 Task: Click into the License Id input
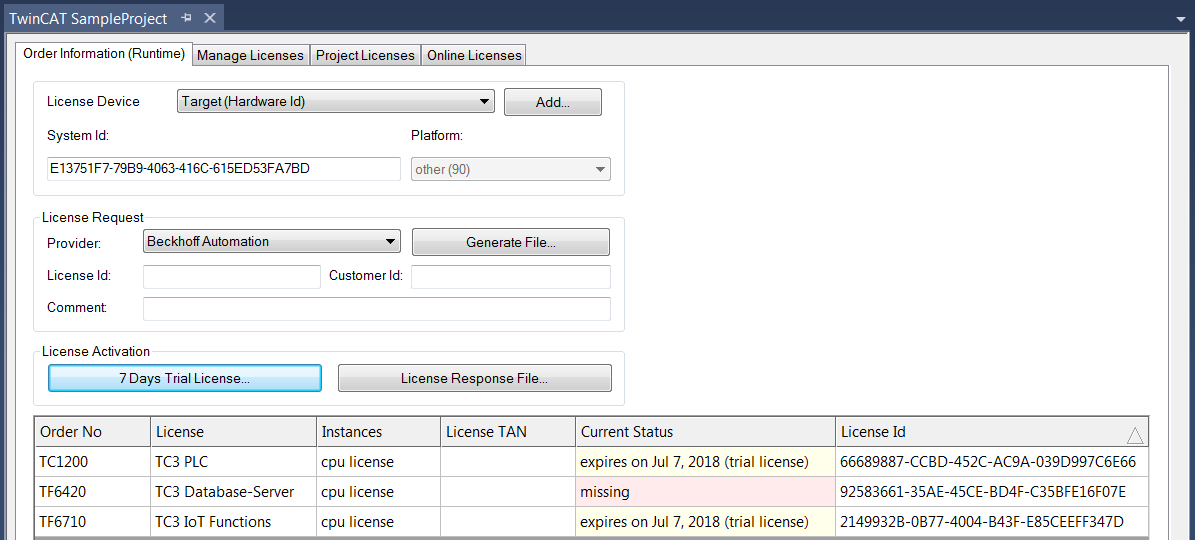(231, 277)
